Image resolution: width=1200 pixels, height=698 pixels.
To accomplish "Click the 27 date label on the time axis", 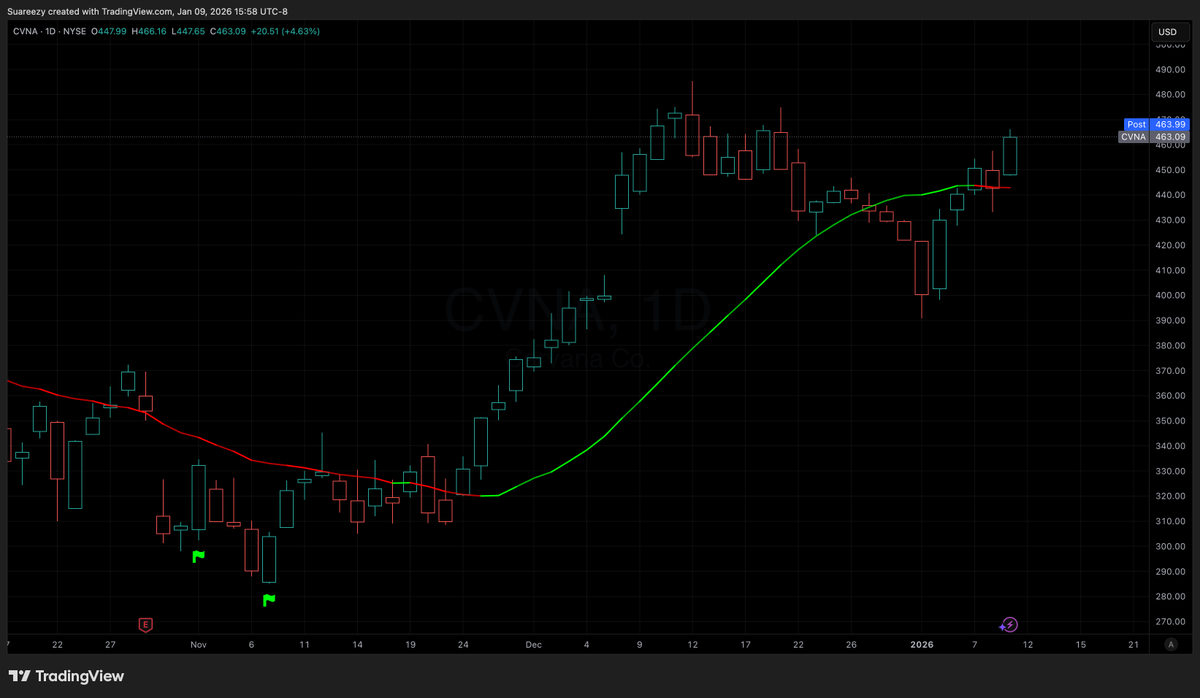I will coord(111,645).
